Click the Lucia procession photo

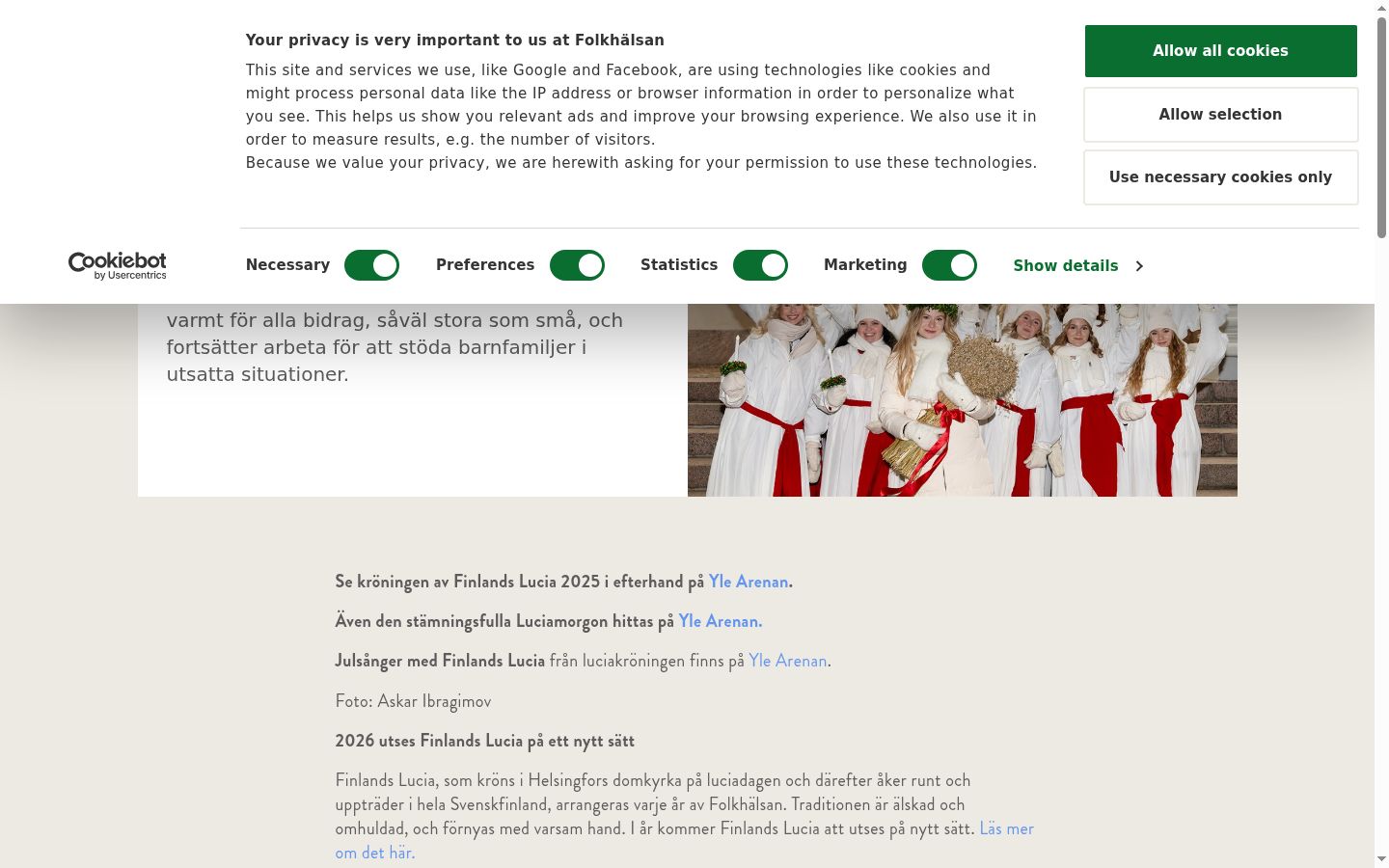click(x=962, y=400)
